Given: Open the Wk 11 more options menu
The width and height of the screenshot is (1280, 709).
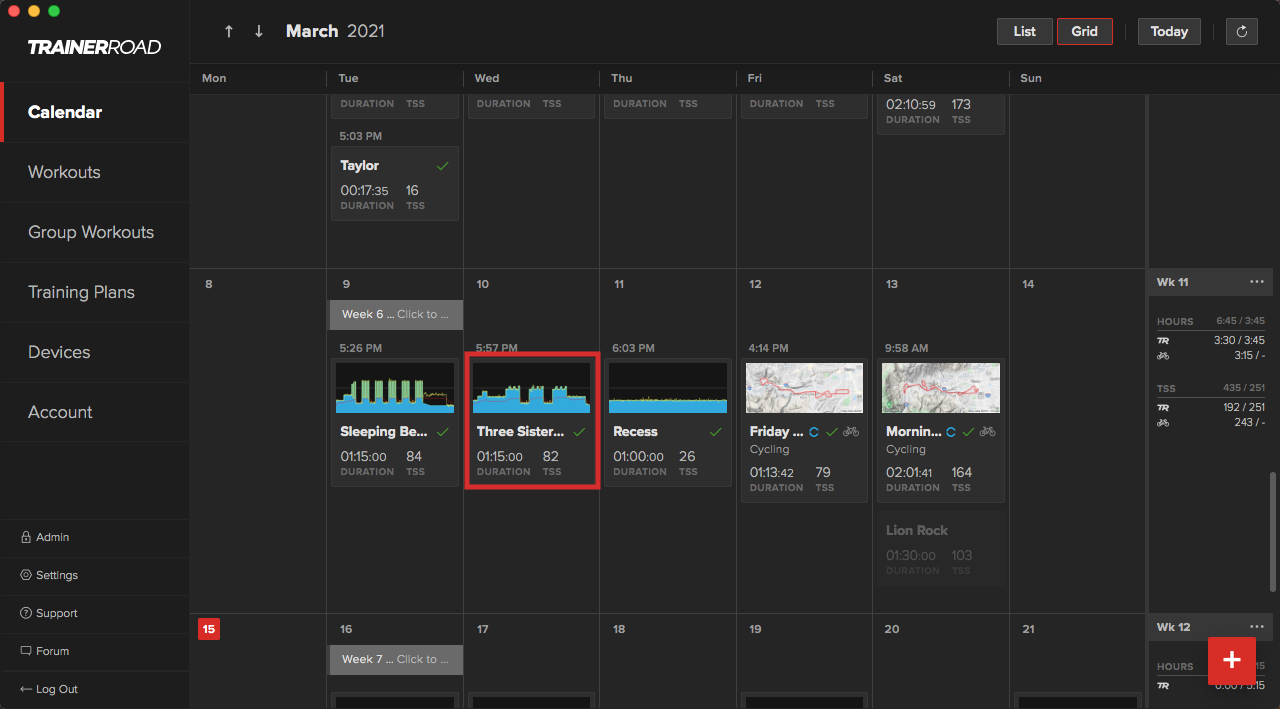Looking at the screenshot, I should (x=1257, y=282).
